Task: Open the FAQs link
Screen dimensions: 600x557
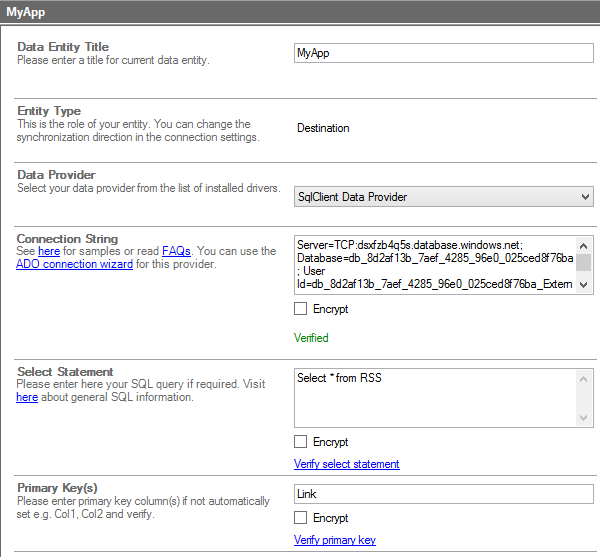Action: click(x=176, y=251)
